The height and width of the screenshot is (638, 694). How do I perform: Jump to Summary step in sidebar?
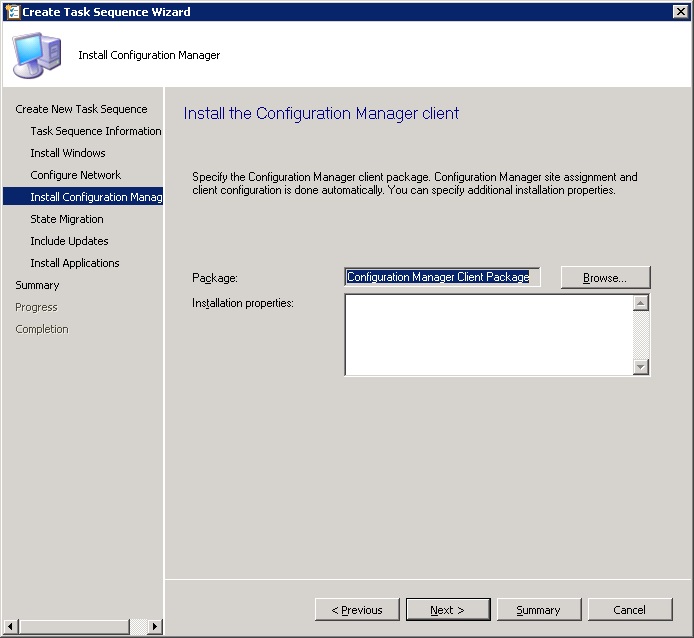pyautogui.click(x=37, y=285)
